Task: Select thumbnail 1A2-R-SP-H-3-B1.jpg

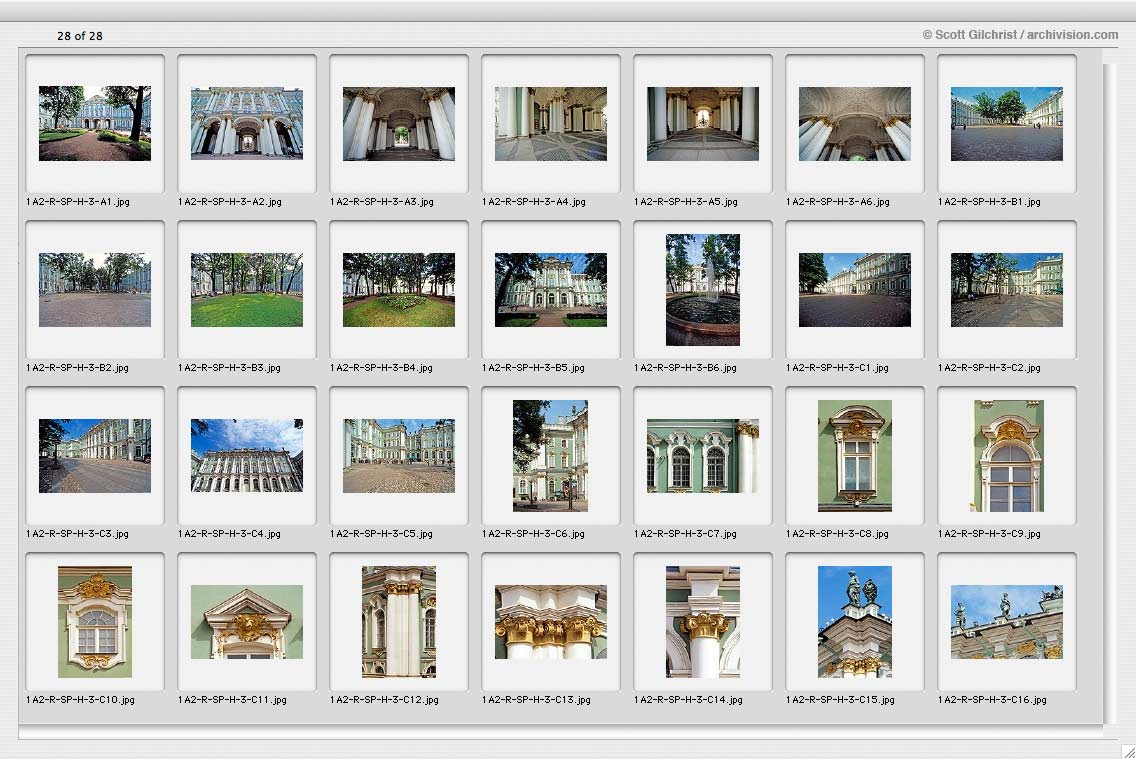Action: click(1007, 123)
